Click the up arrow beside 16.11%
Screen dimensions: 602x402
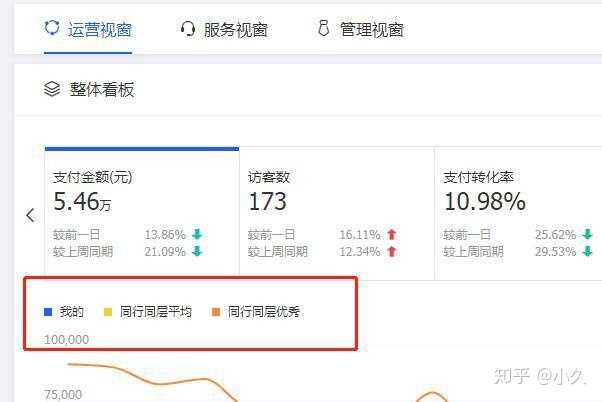click(392, 234)
